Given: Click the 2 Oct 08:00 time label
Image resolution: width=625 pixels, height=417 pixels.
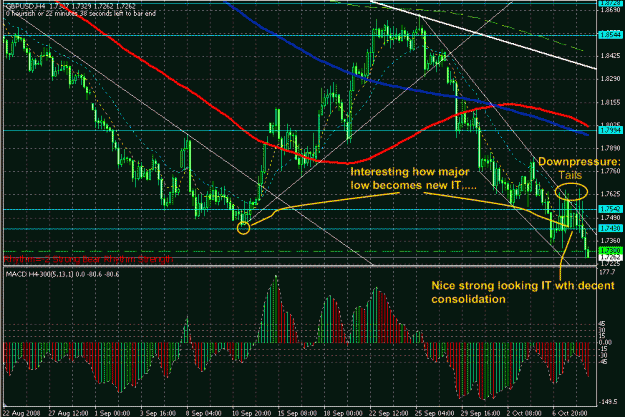Looking at the screenshot, I should pos(524,413).
